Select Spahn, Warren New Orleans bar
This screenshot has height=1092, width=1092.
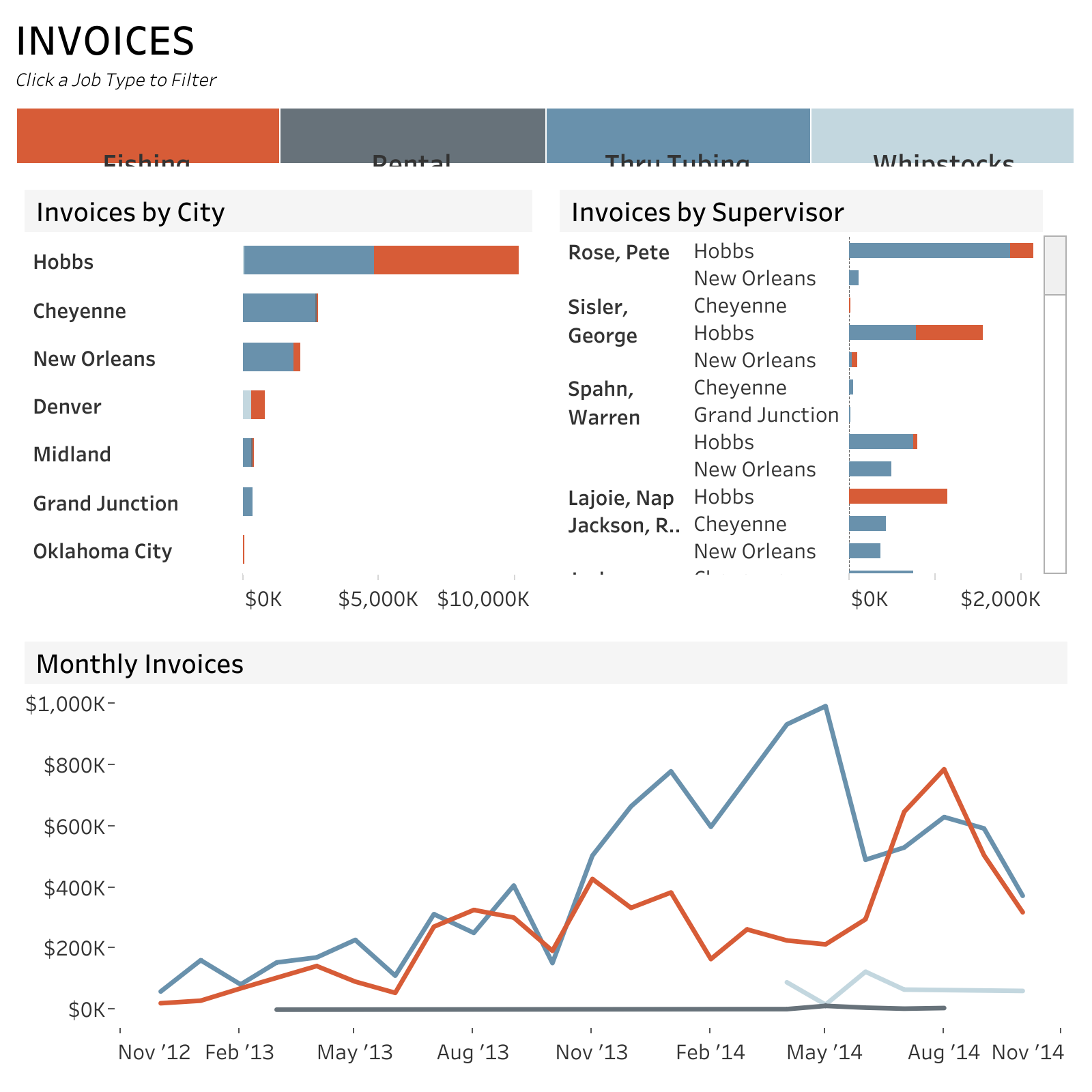pyautogui.click(x=870, y=469)
